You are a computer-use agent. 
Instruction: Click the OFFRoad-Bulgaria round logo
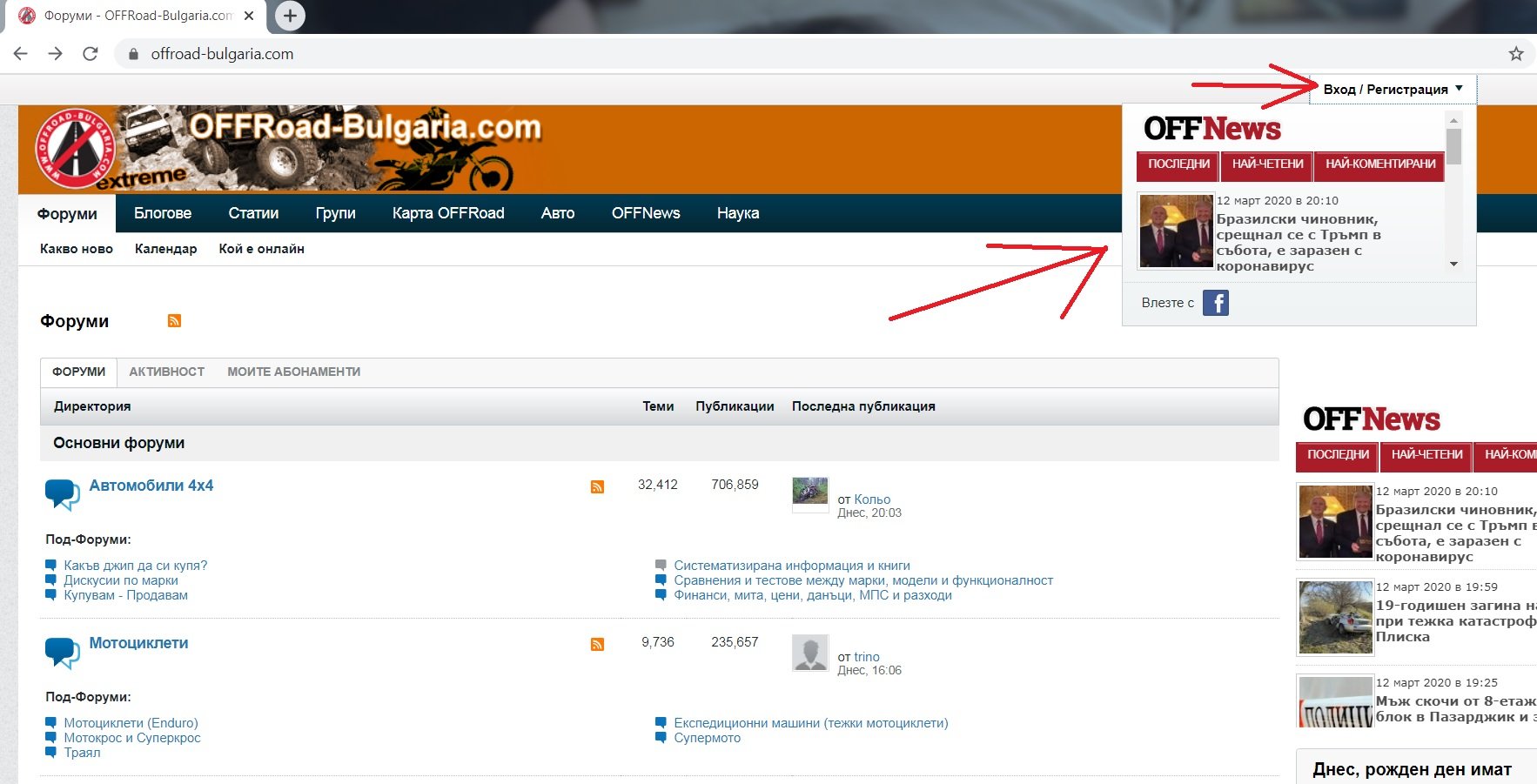76,149
